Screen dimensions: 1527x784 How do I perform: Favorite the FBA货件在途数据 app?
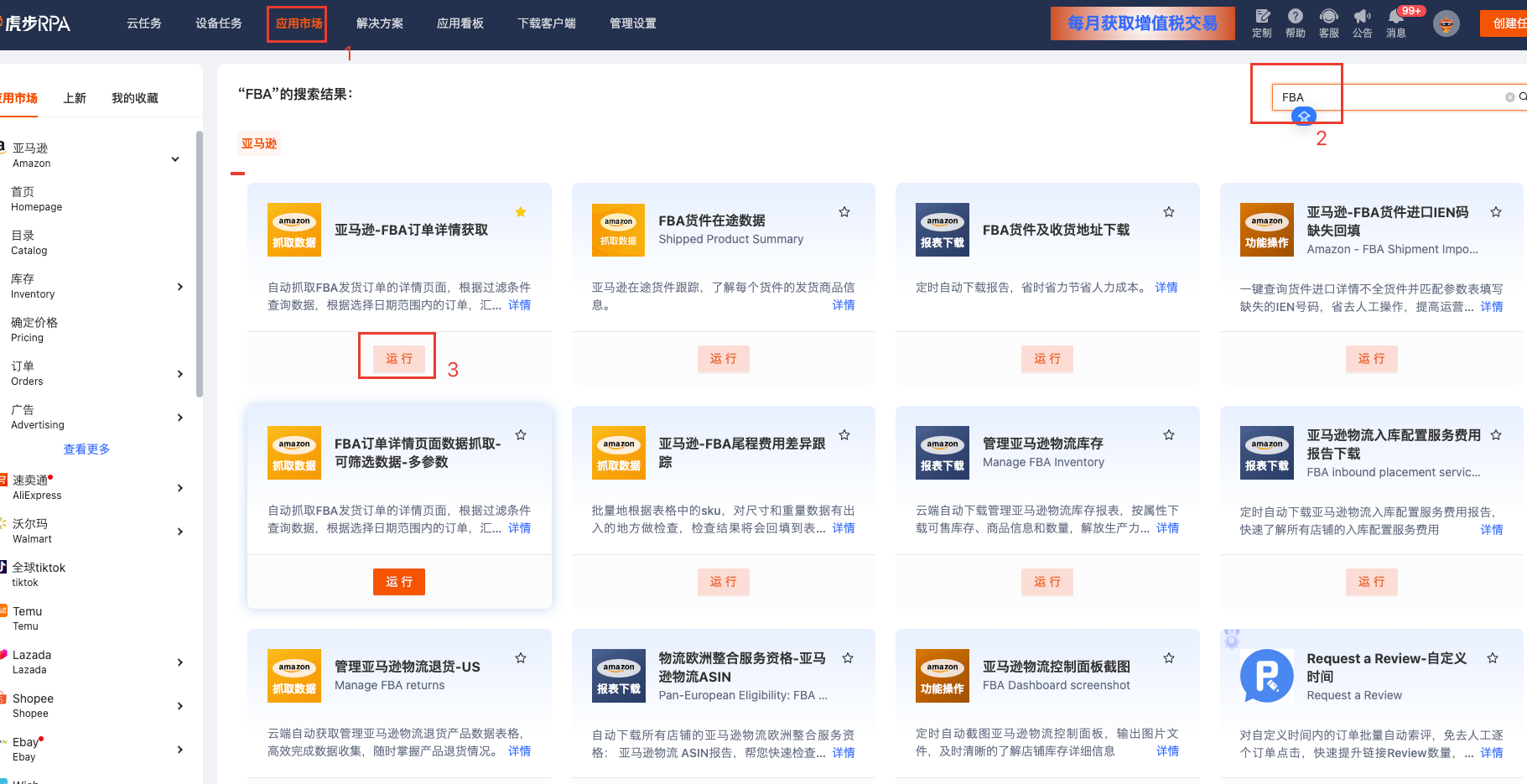[844, 212]
